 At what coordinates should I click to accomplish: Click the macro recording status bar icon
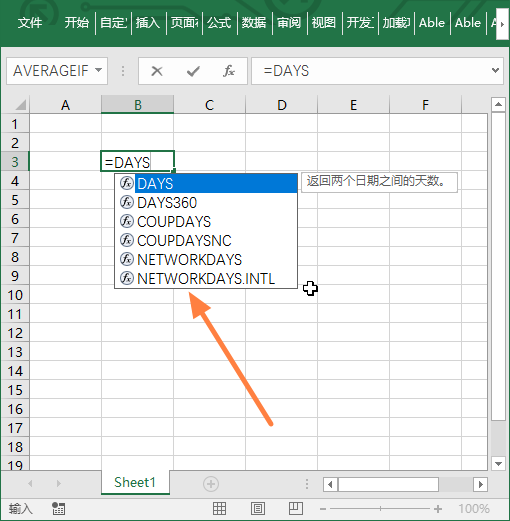(x=58, y=509)
